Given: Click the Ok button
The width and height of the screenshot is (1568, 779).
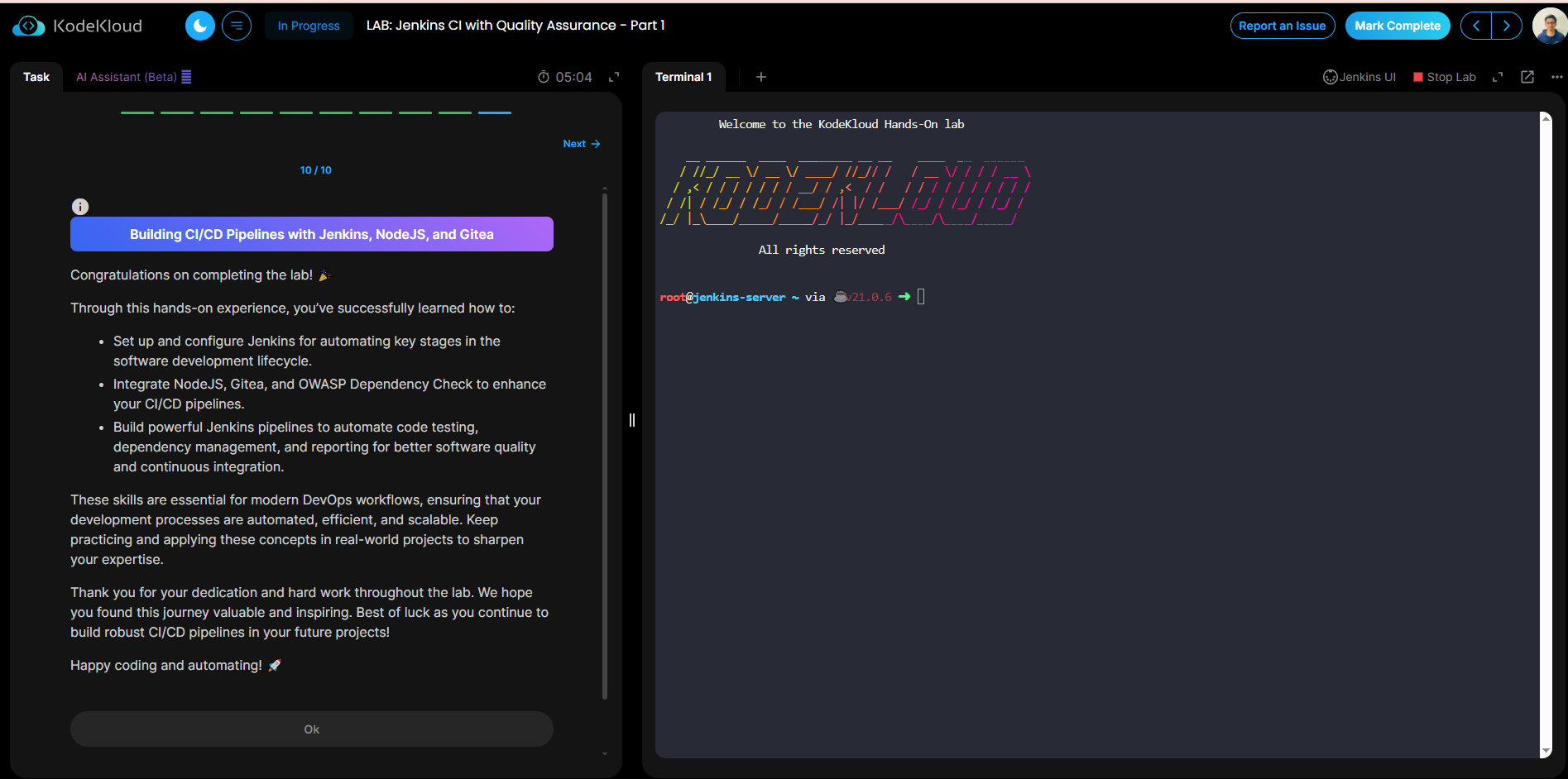Looking at the screenshot, I should 312,729.
